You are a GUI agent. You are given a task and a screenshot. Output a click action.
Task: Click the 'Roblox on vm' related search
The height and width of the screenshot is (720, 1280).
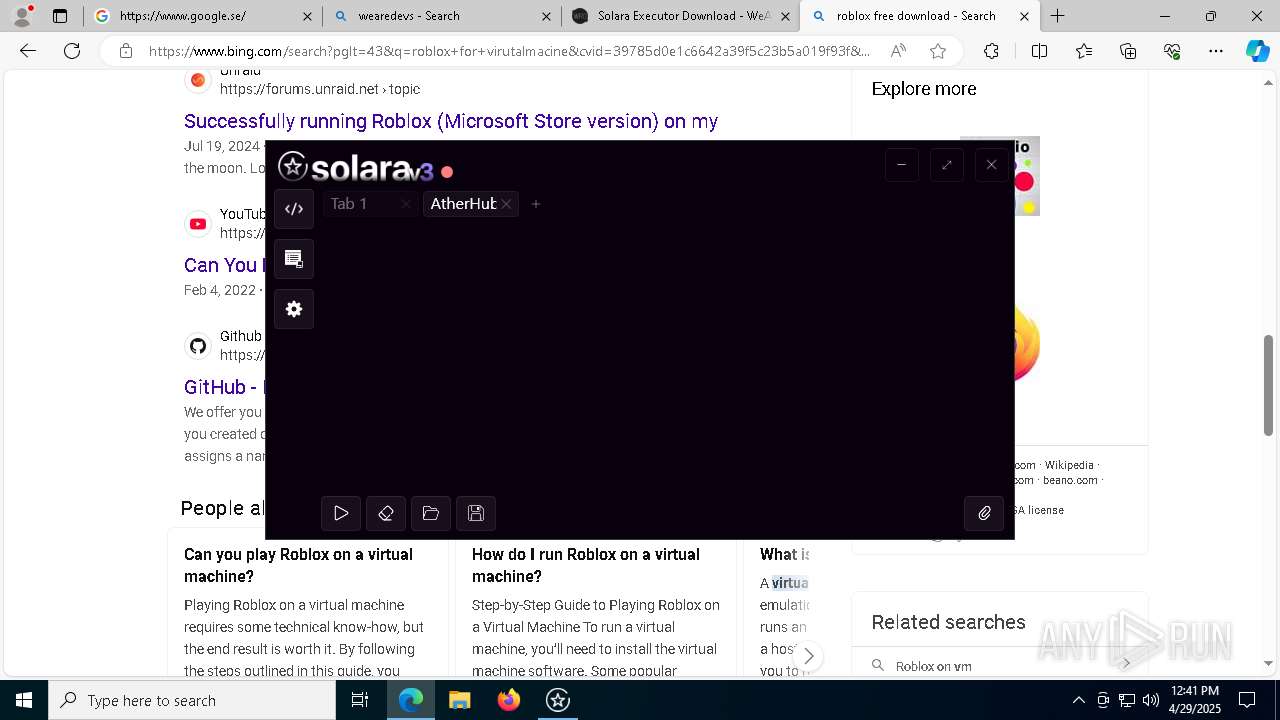934,666
